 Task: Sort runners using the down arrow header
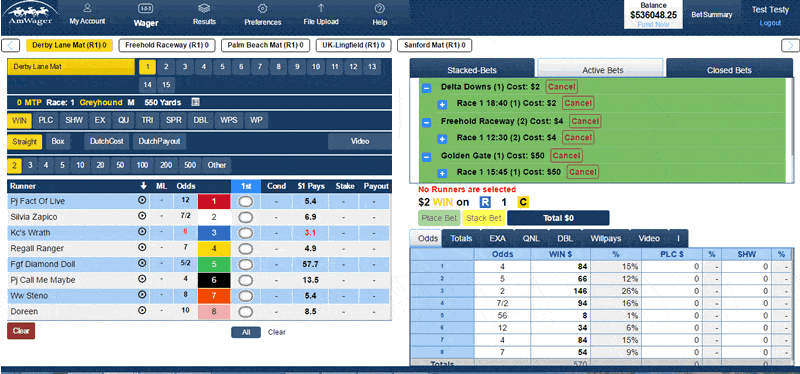tap(144, 186)
